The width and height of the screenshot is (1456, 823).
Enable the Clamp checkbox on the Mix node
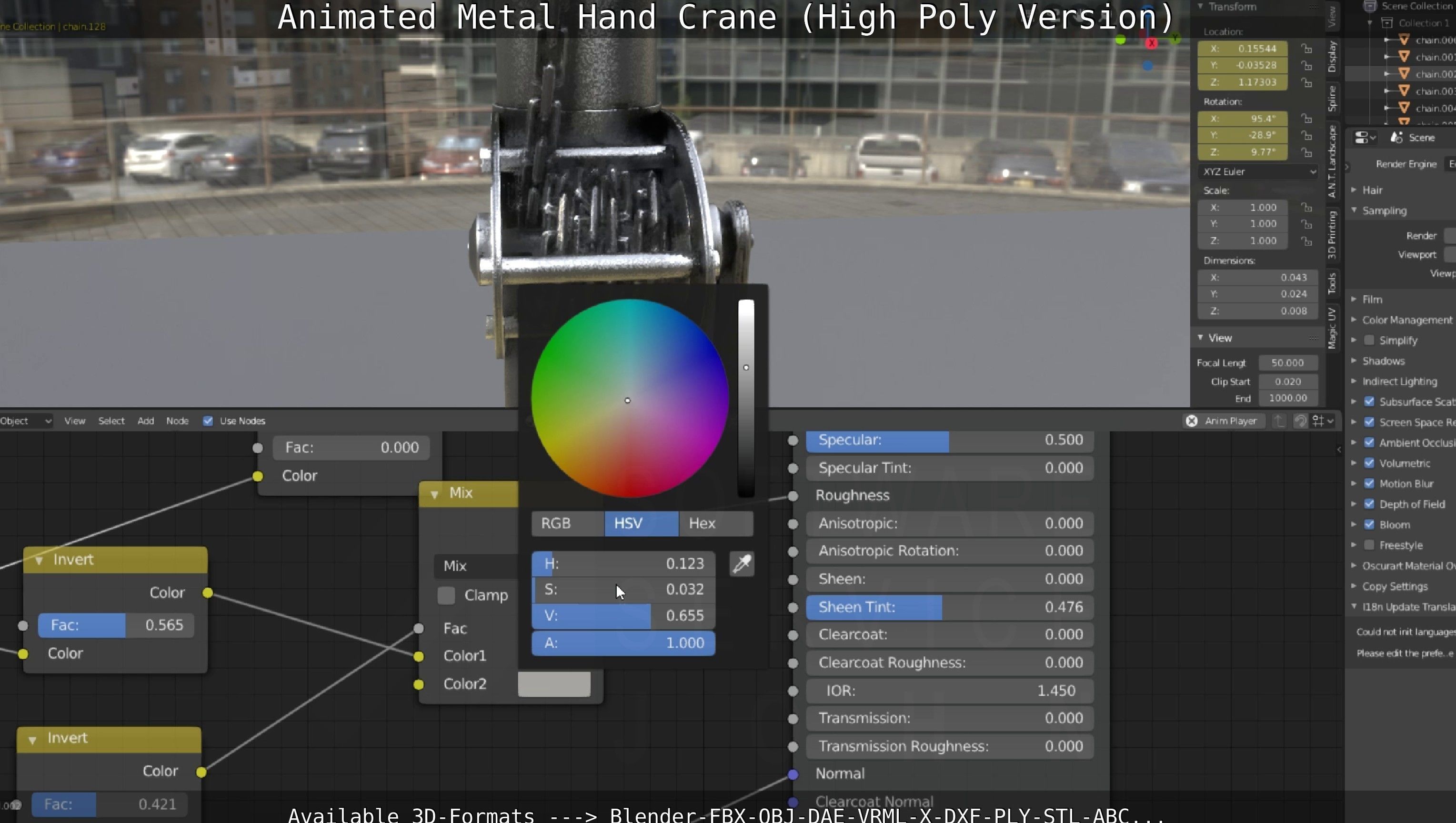[446, 595]
